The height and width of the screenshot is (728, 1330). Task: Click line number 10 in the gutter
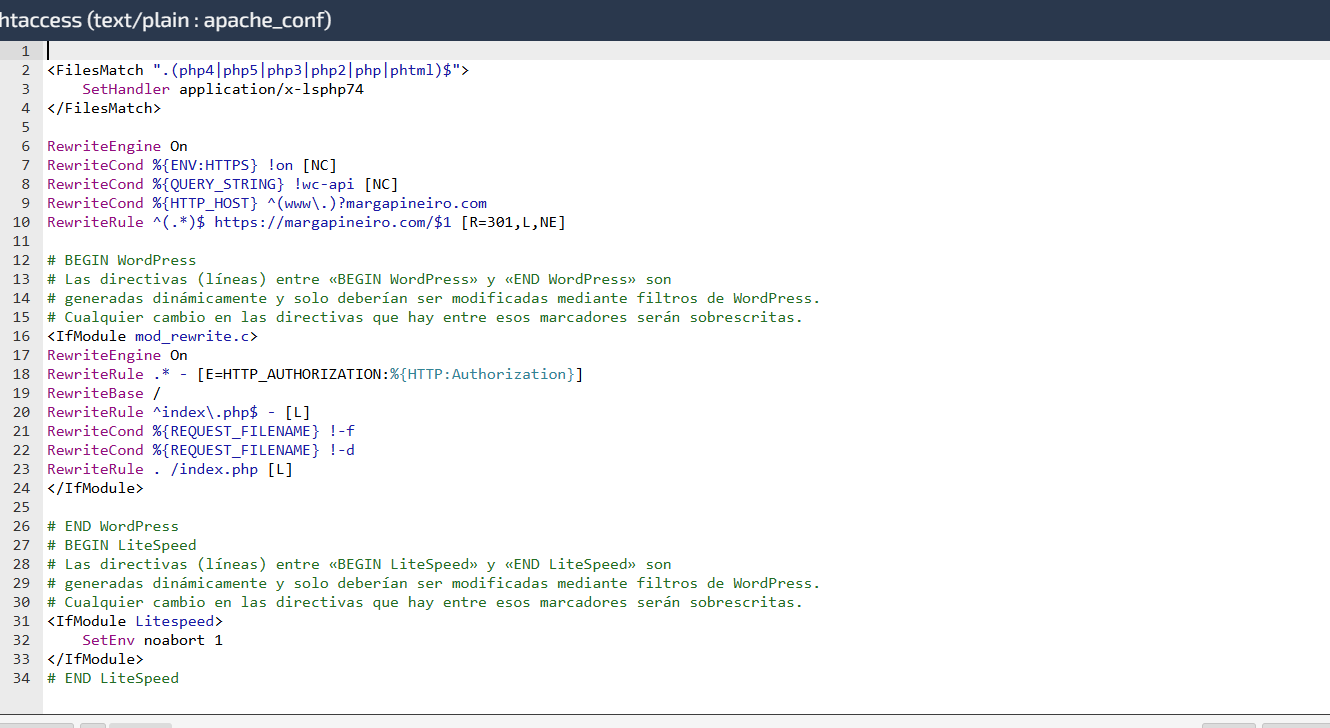(24, 222)
